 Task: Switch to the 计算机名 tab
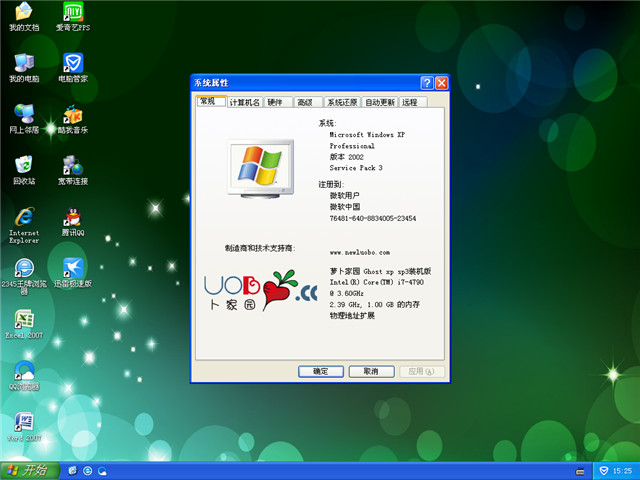click(244, 102)
